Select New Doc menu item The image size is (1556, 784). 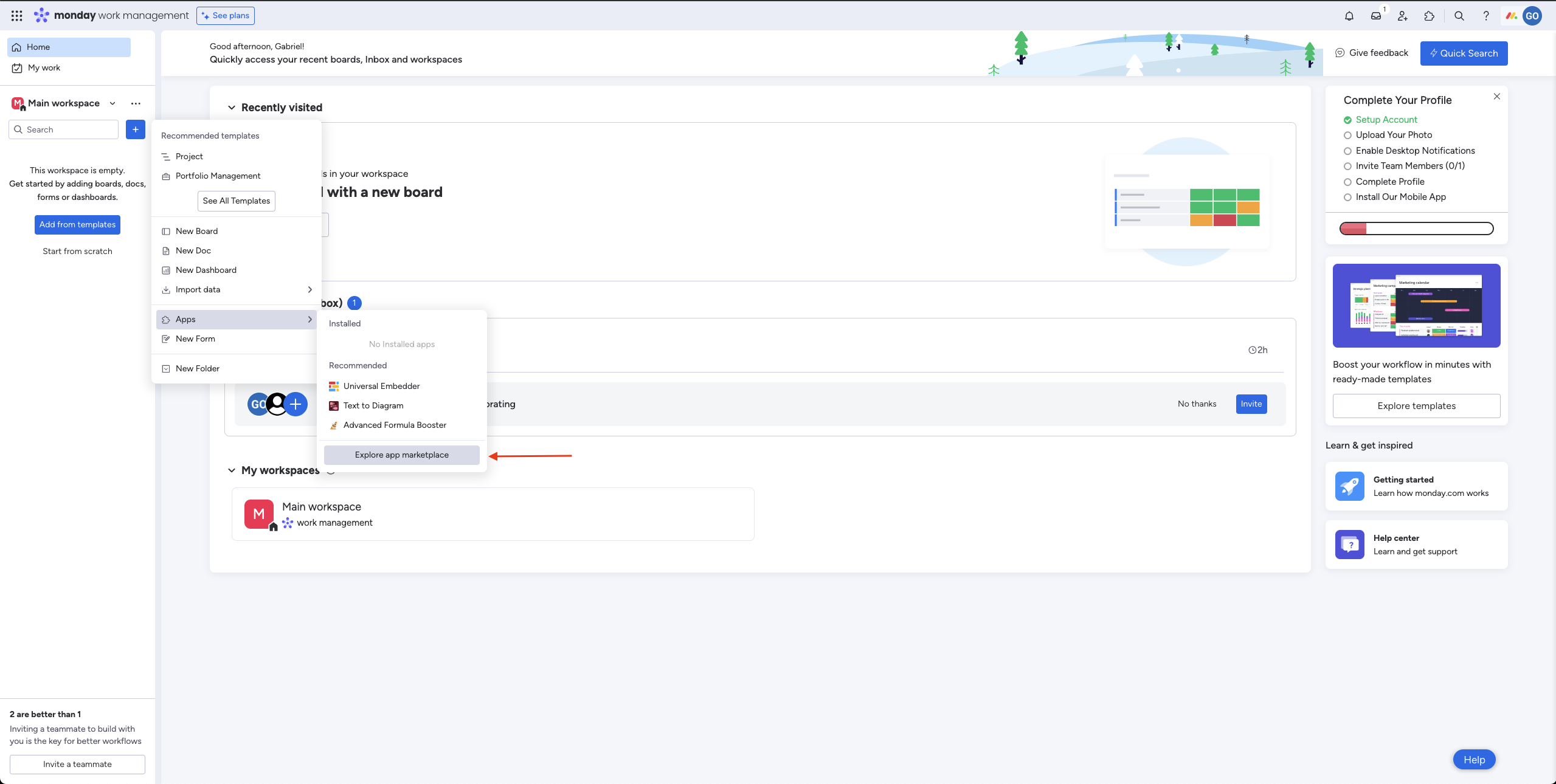[237, 251]
